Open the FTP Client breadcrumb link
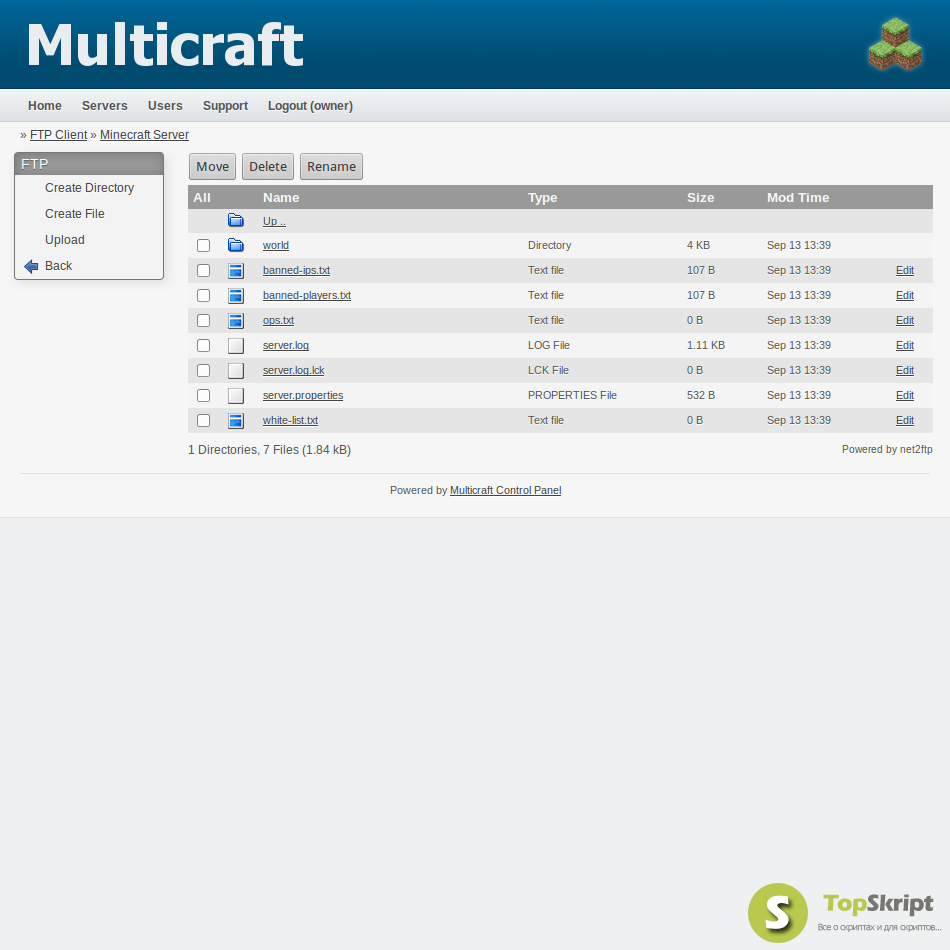The width and height of the screenshot is (950, 950). [59, 135]
